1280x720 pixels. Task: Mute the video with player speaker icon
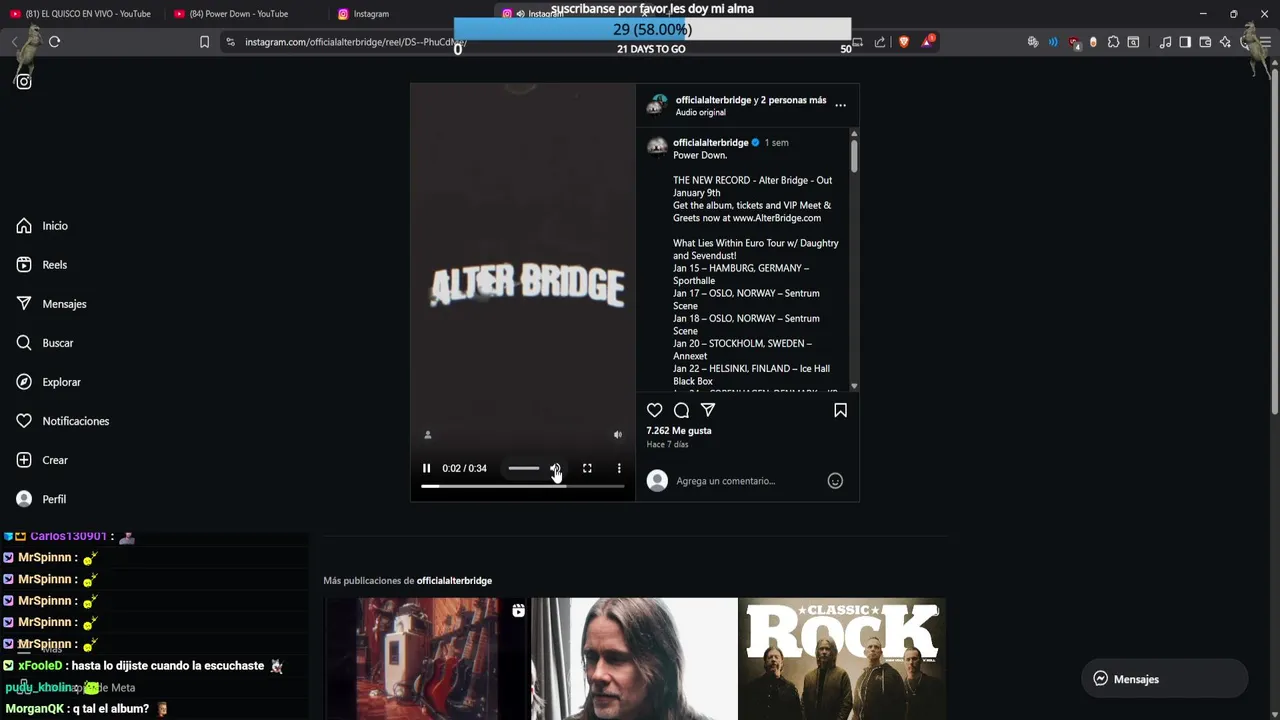click(555, 468)
